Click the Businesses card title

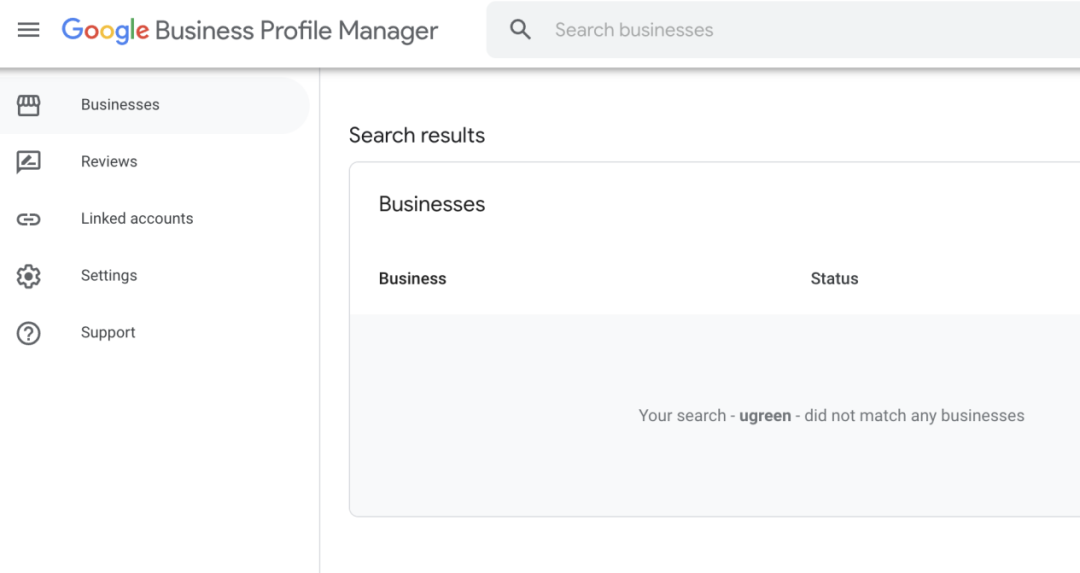[x=432, y=204]
